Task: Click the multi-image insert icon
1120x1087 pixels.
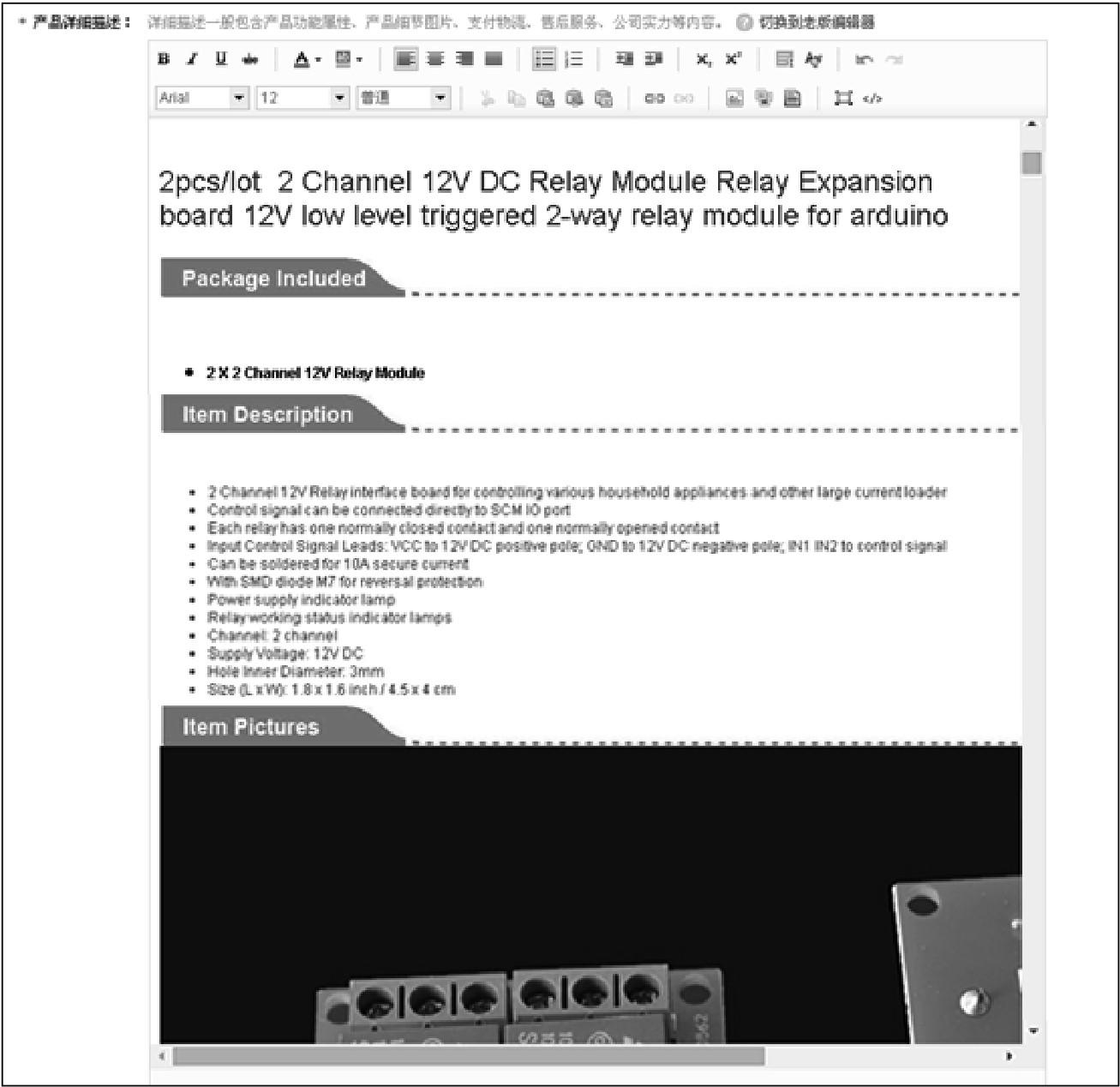Action: (x=763, y=99)
